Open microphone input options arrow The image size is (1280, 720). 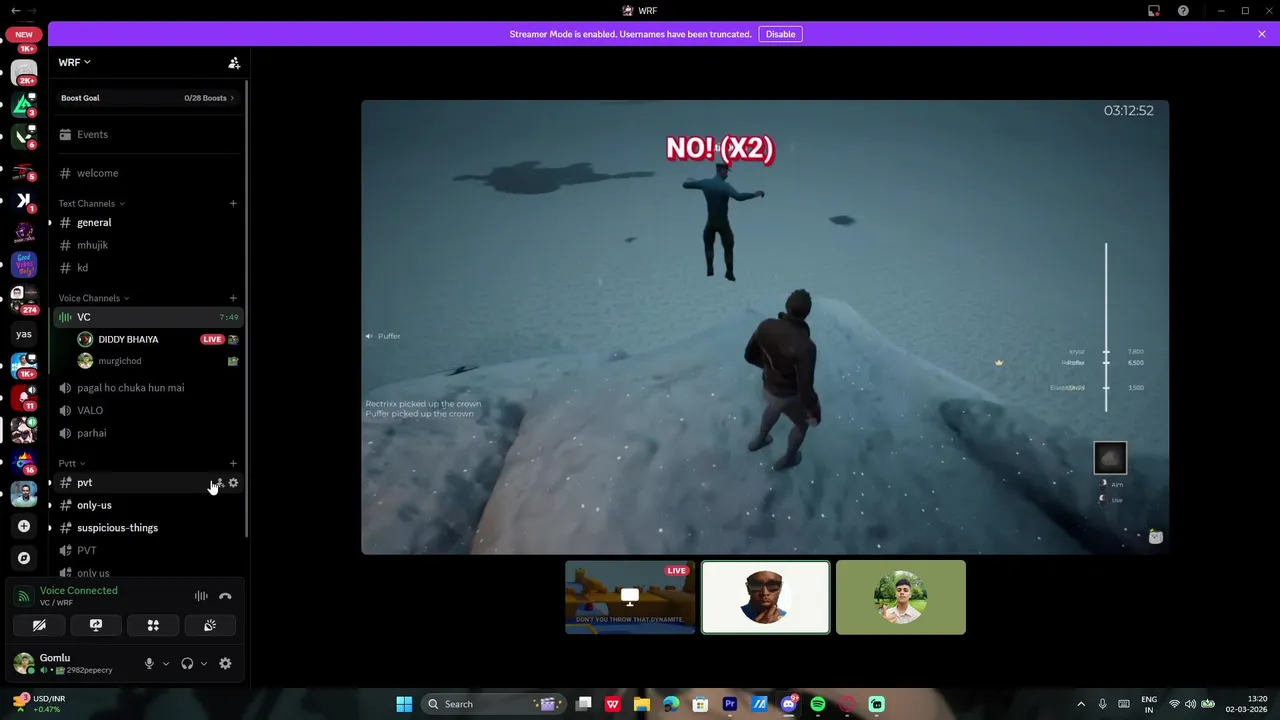166,663
